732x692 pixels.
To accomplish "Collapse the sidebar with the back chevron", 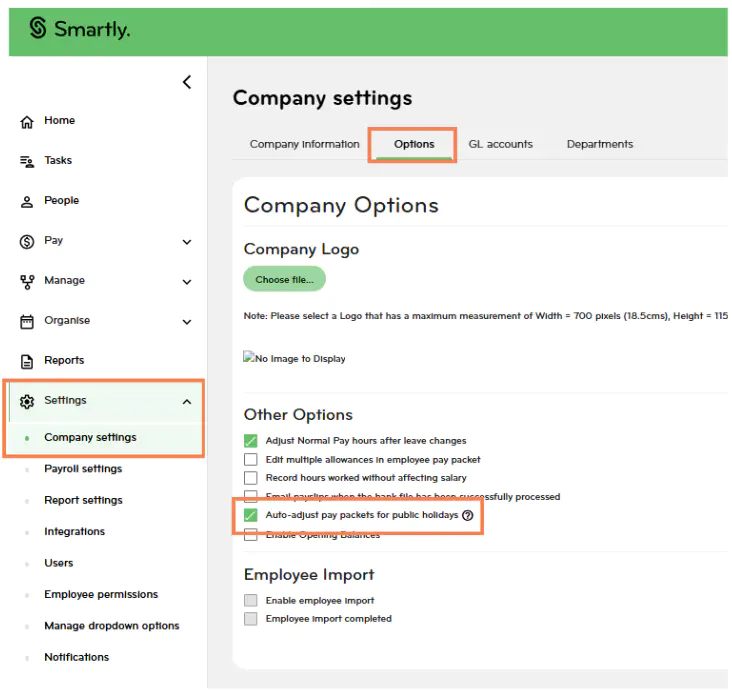I will (187, 82).
